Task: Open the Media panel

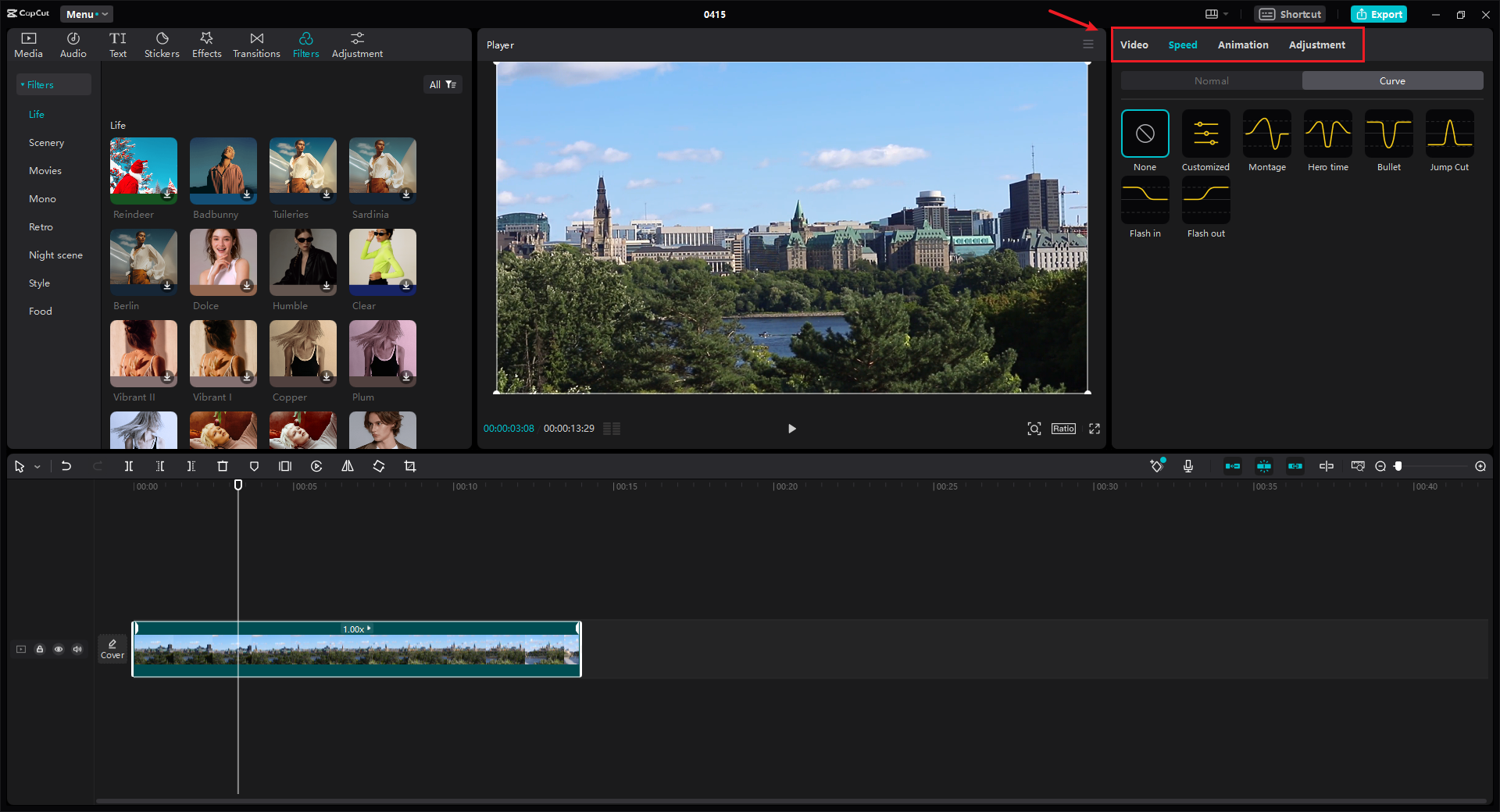Action: (x=29, y=45)
